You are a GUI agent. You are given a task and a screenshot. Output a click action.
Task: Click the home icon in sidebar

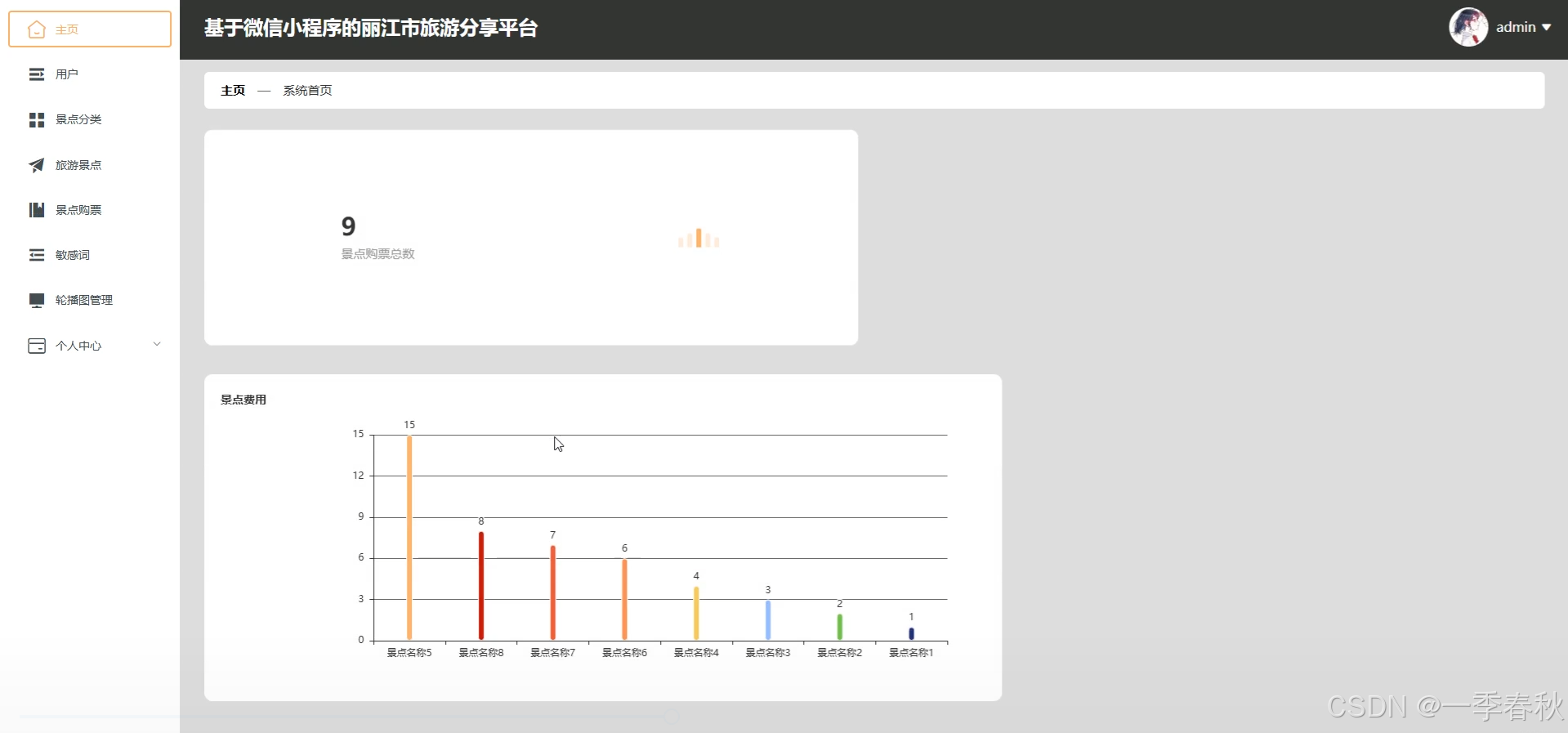coord(36,29)
